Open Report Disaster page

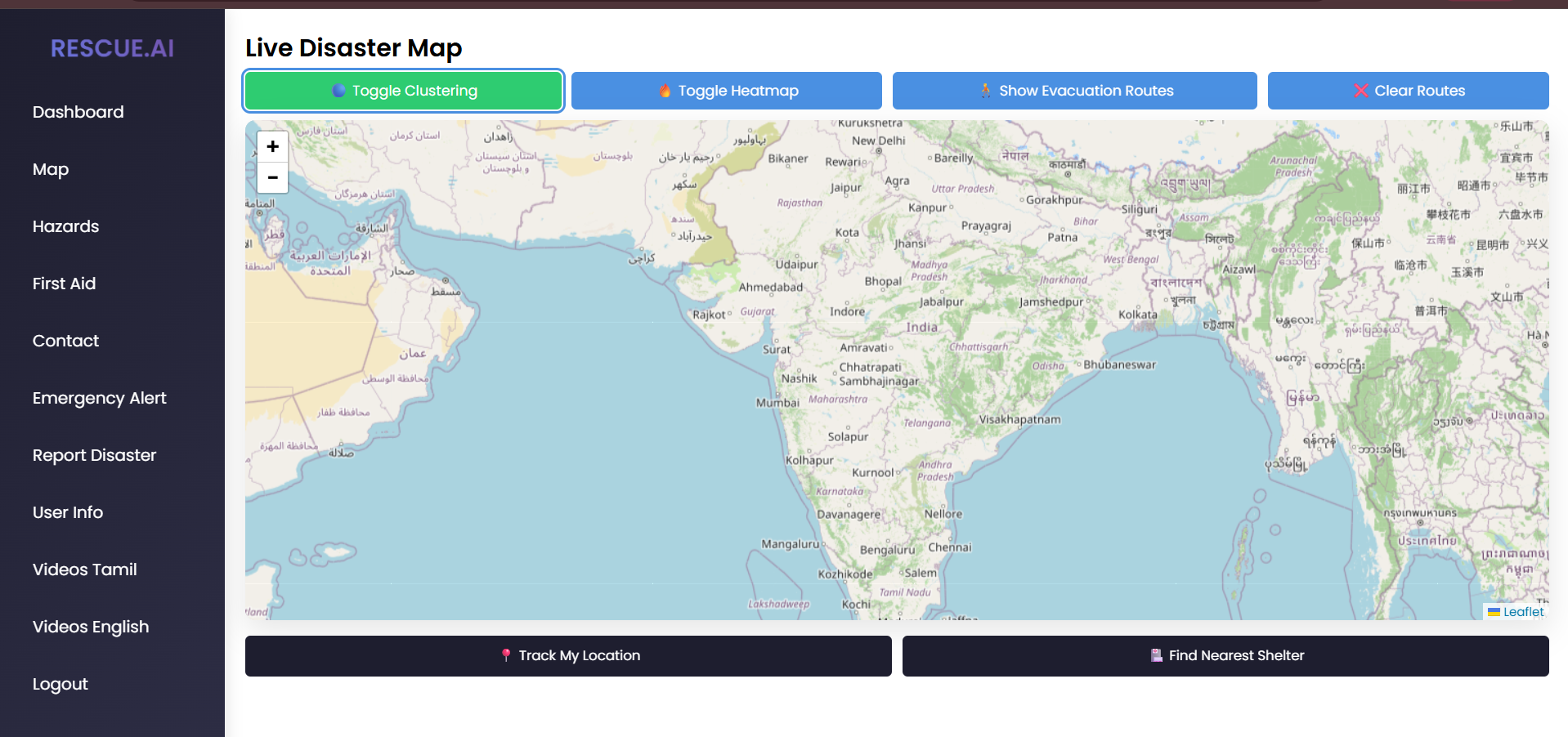coord(94,455)
